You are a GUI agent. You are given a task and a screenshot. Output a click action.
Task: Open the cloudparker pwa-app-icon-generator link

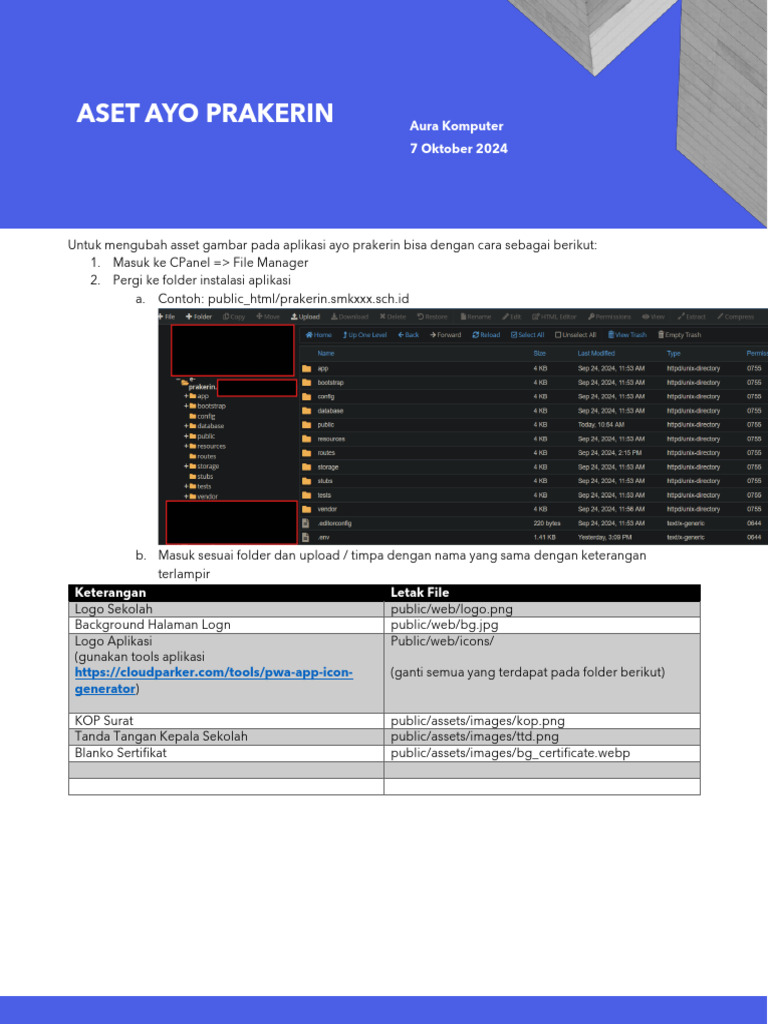tap(214, 680)
